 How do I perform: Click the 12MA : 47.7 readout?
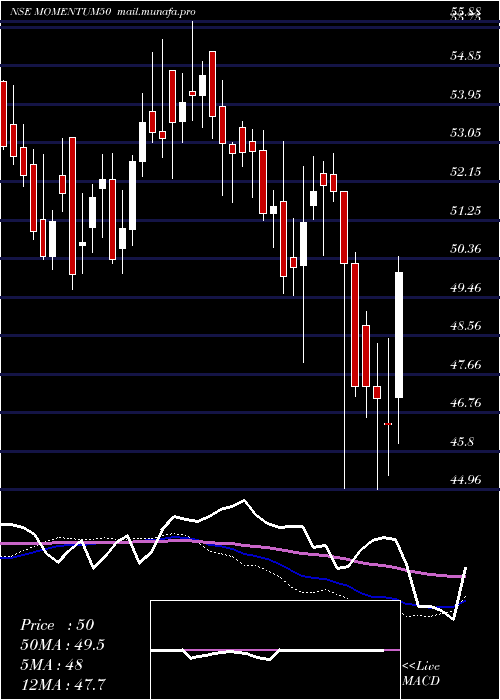coord(62,684)
